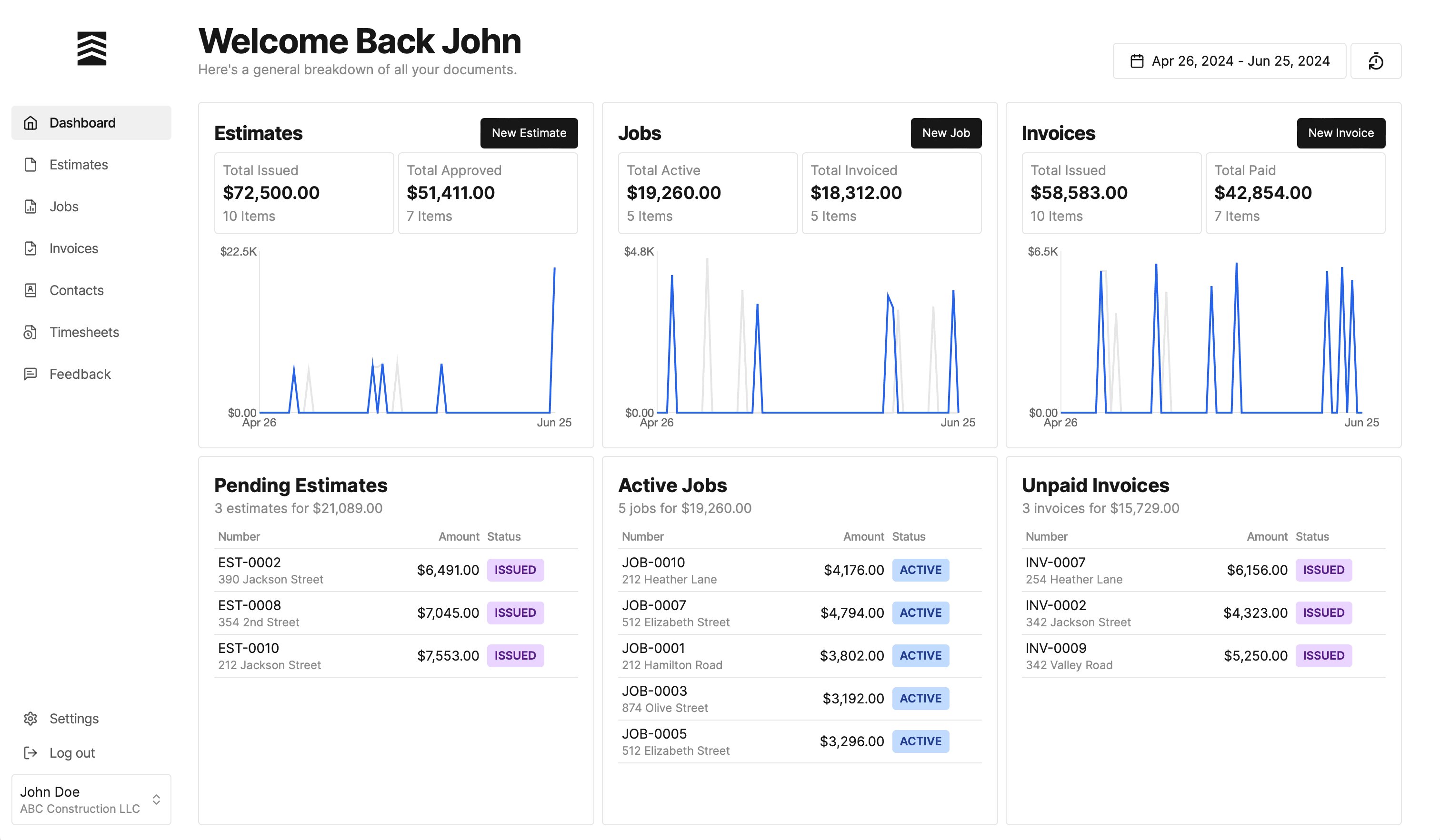
Task: Click the Invoices check-file icon in sidebar
Action: [x=30, y=248]
